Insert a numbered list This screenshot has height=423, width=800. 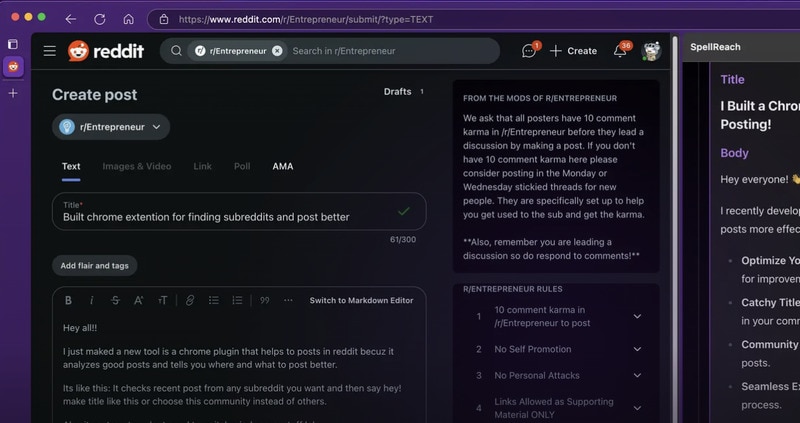[237, 300]
